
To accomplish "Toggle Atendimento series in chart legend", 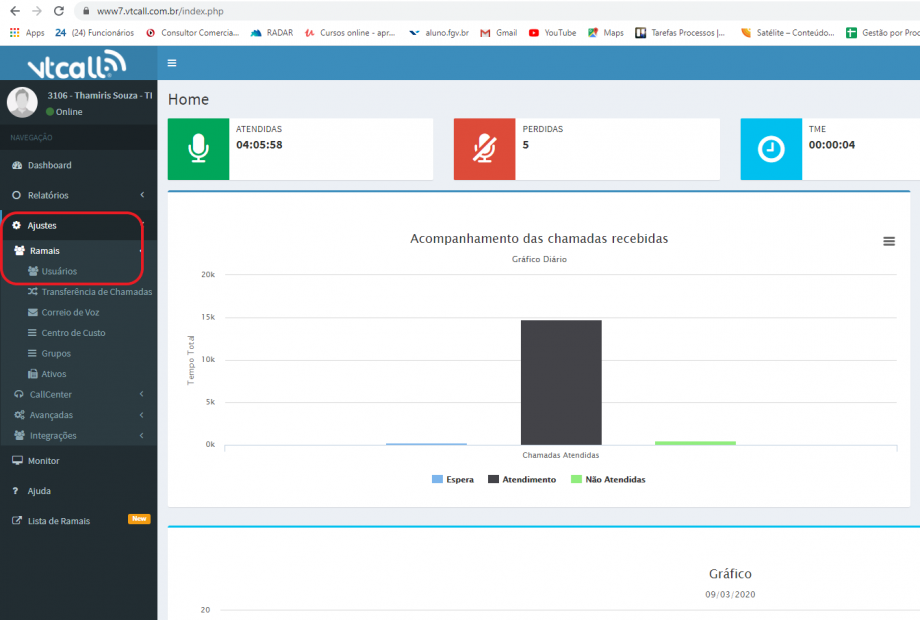I will (x=521, y=479).
